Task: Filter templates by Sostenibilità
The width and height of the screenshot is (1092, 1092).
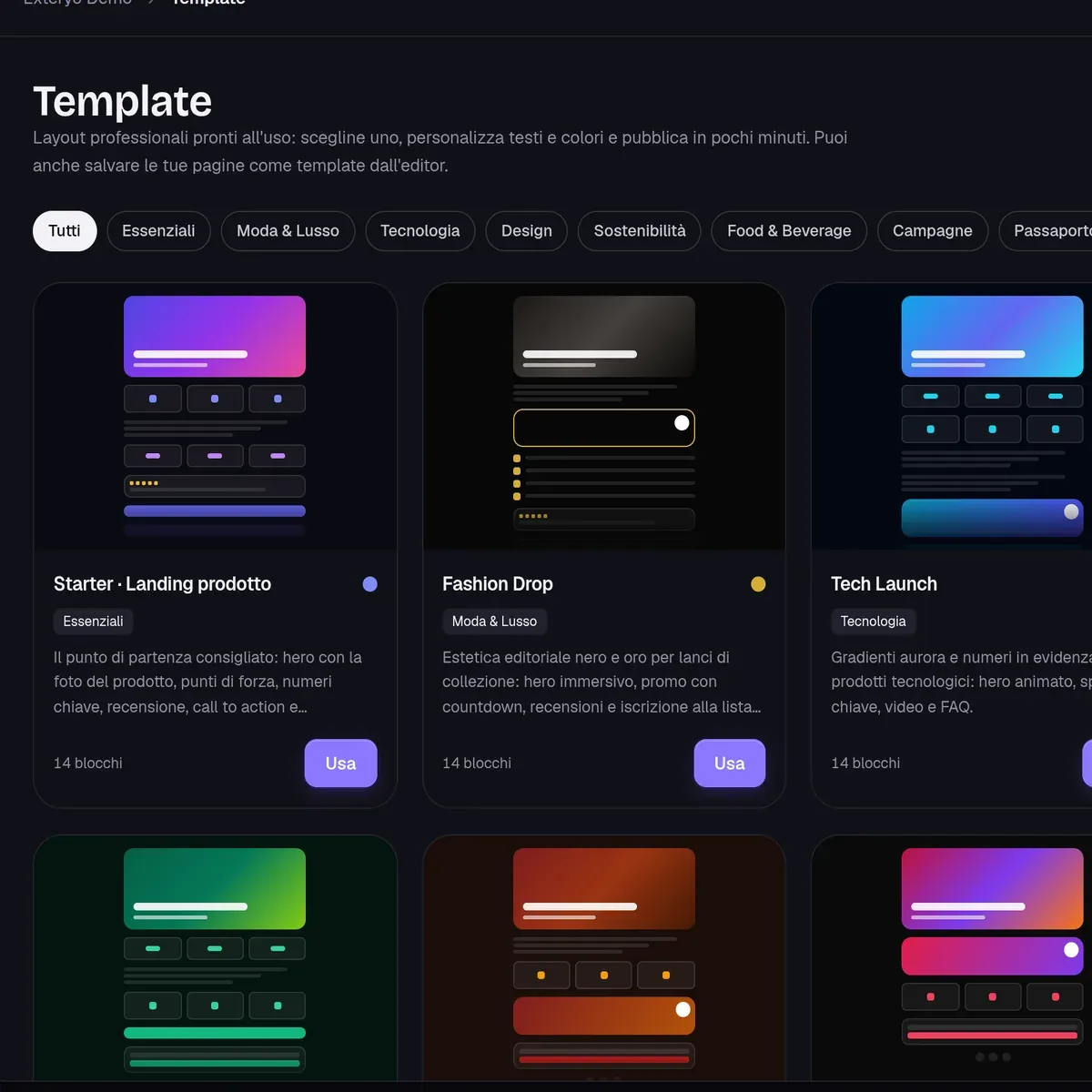Action: click(640, 231)
